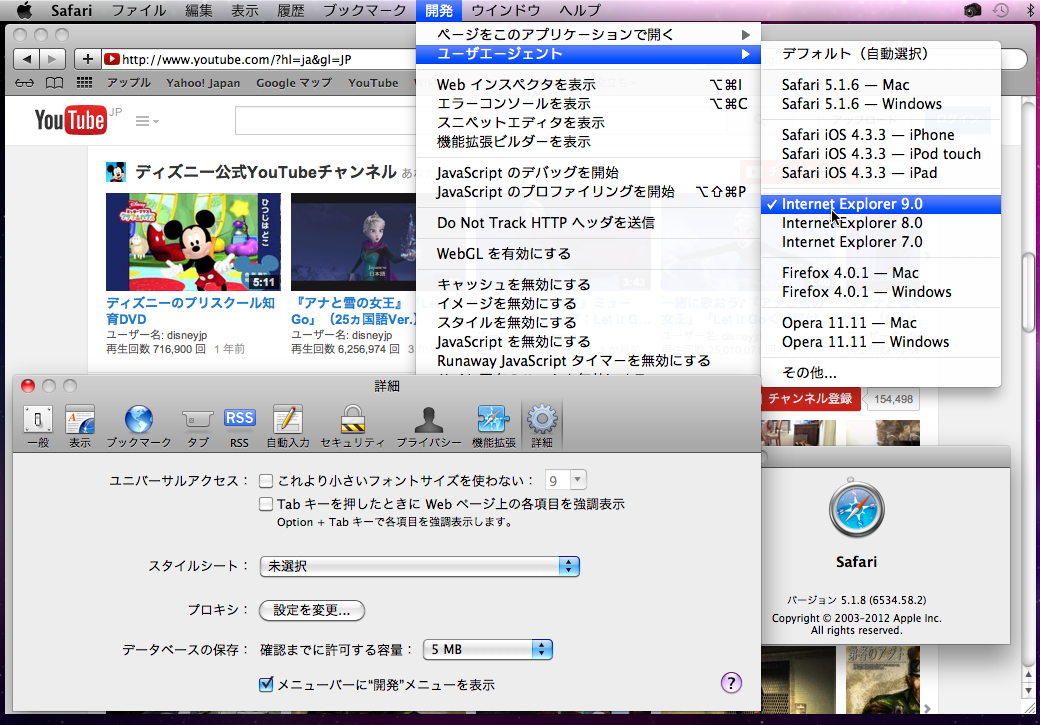The height and width of the screenshot is (725, 1040).
Task: Select Internet Explorer 7.0 user agent
Action: pos(881,242)
